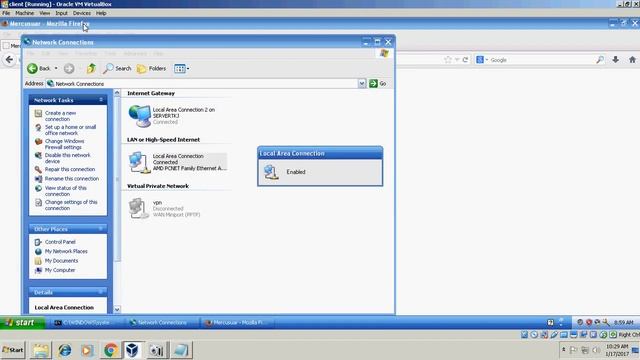Click the Internet Gateway group heading

point(151,93)
